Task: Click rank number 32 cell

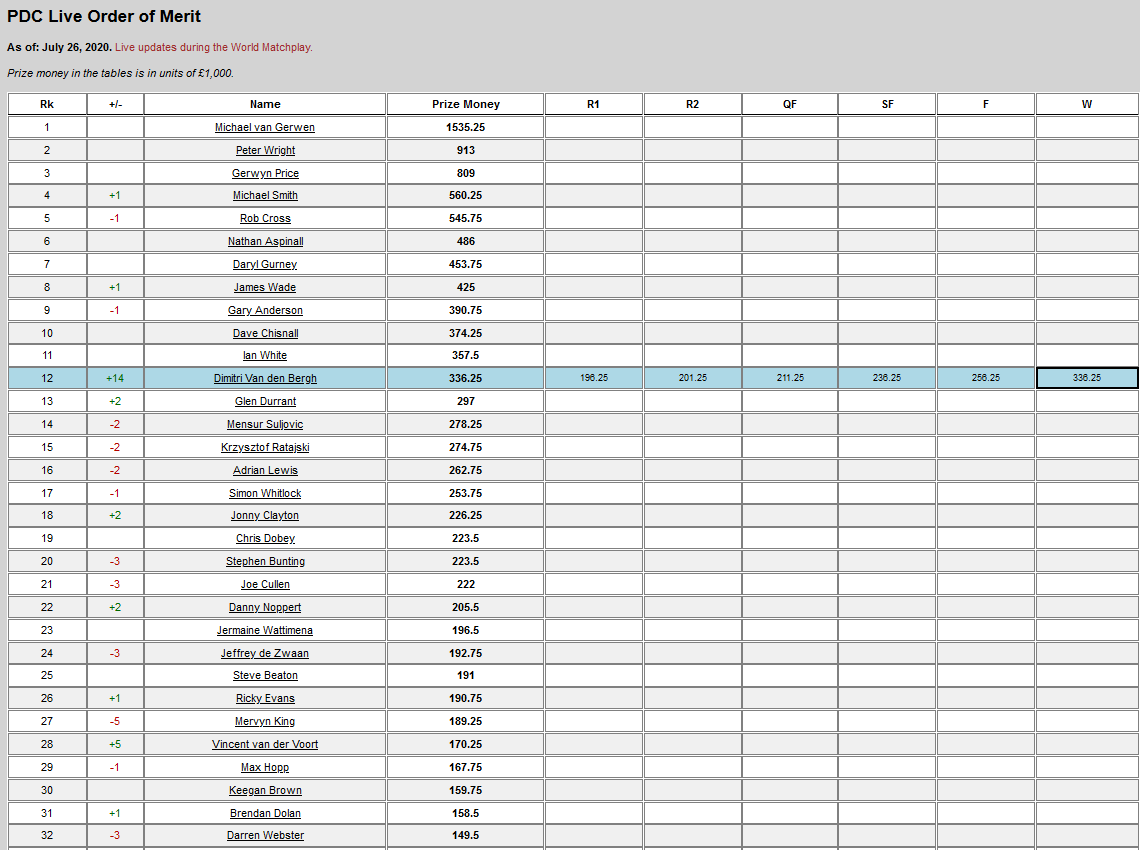Action: (x=47, y=835)
